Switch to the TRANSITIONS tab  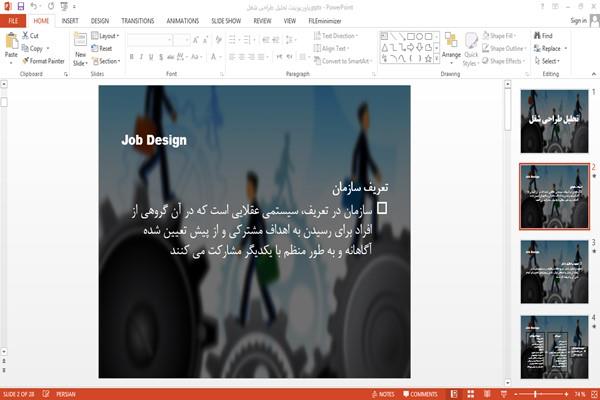[x=138, y=21]
